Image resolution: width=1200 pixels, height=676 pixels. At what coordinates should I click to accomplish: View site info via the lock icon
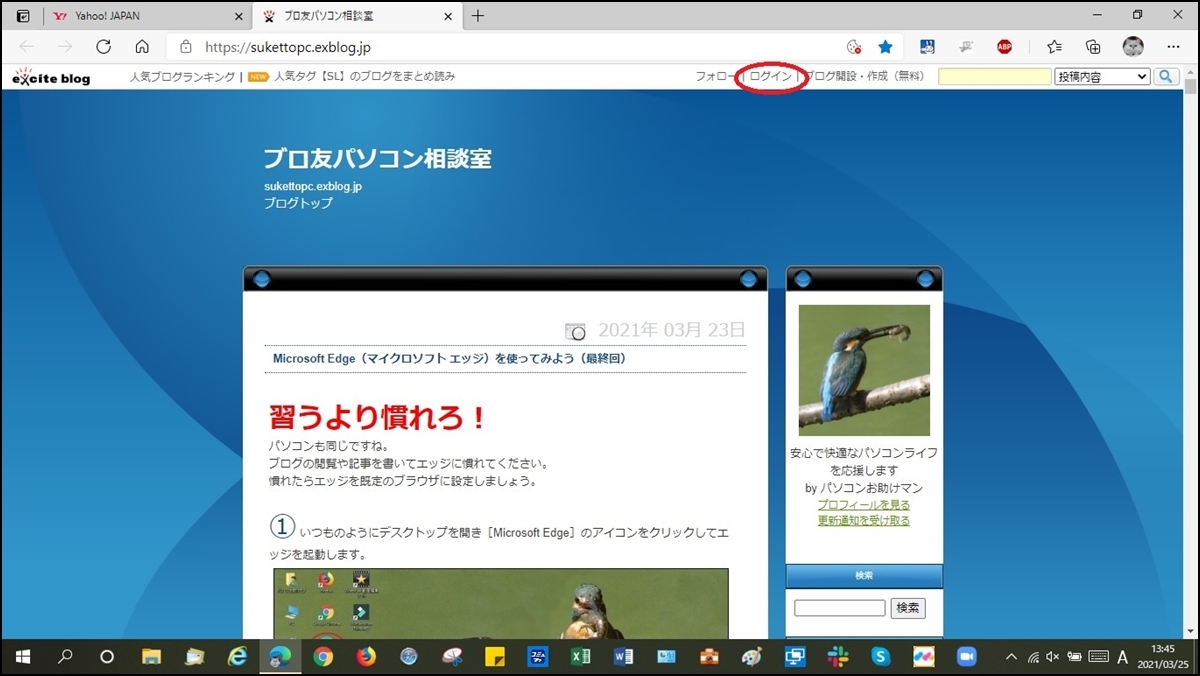pos(185,47)
